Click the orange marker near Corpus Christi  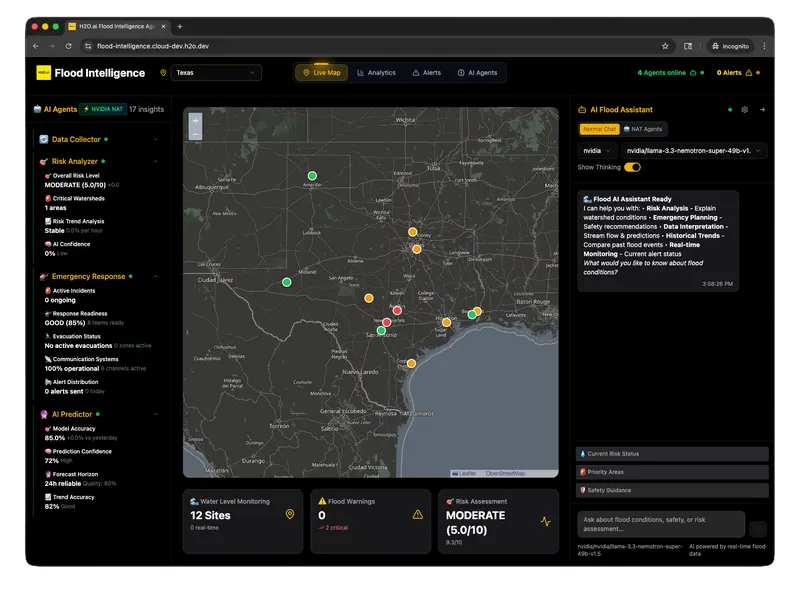pyautogui.click(x=411, y=363)
